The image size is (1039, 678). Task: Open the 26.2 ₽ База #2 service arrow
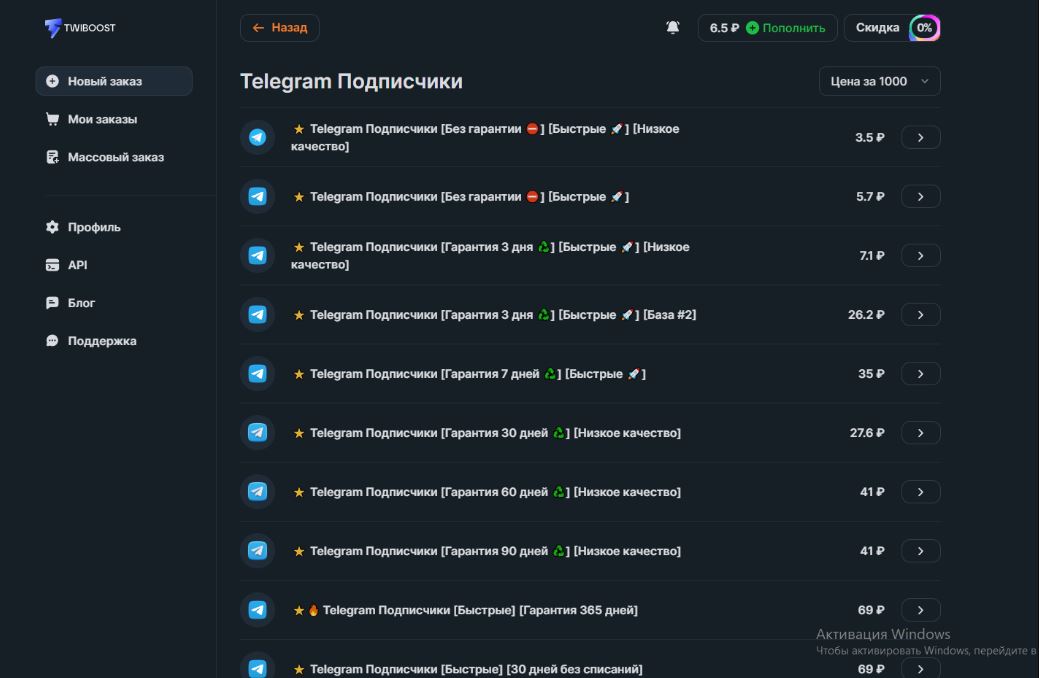tap(920, 315)
